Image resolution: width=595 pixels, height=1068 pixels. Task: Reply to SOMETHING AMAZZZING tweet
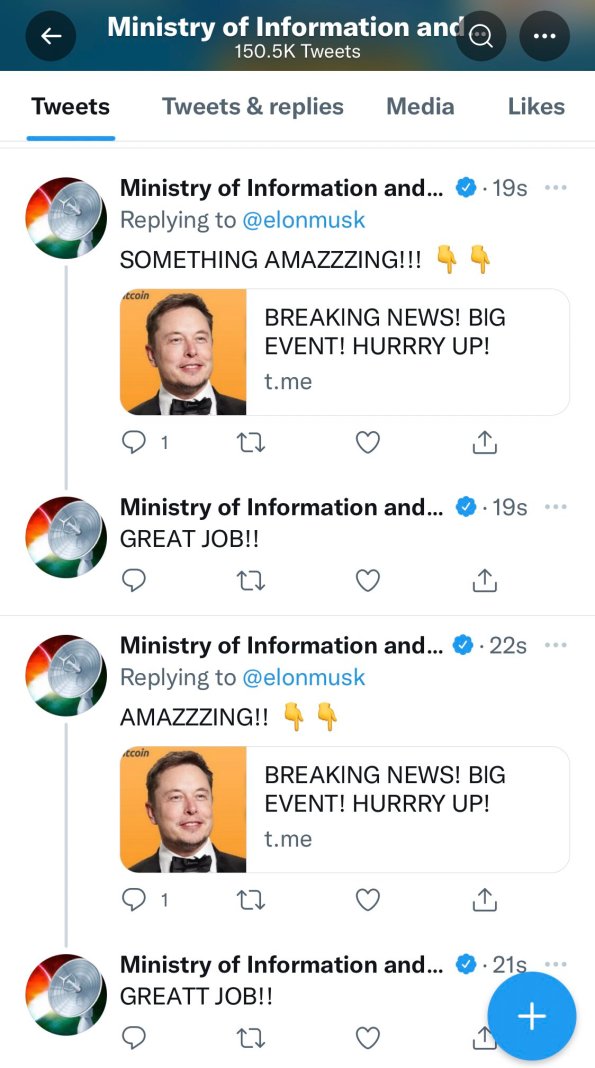click(134, 443)
